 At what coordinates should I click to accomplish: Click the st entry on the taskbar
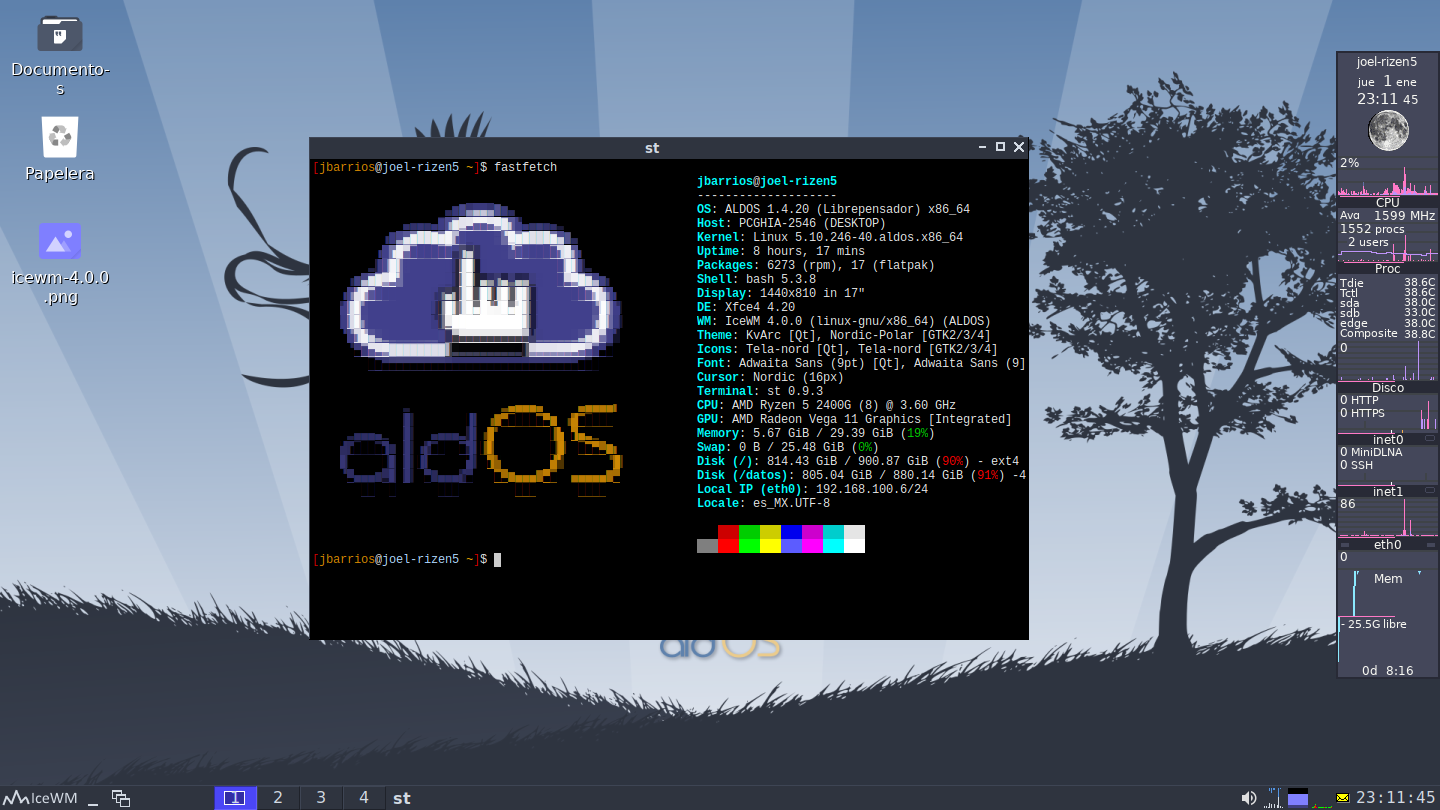(401, 797)
